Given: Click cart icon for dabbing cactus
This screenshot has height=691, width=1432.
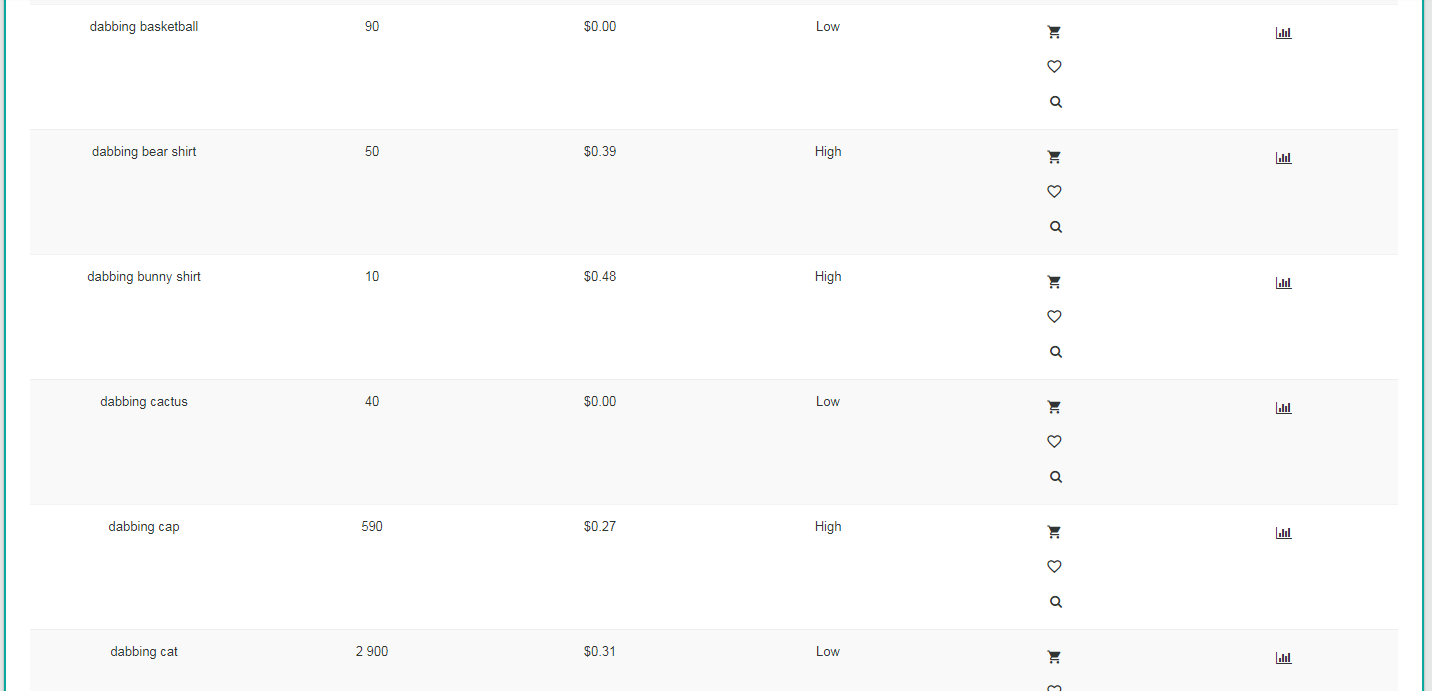Looking at the screenshot, I should click(1054, 407).
